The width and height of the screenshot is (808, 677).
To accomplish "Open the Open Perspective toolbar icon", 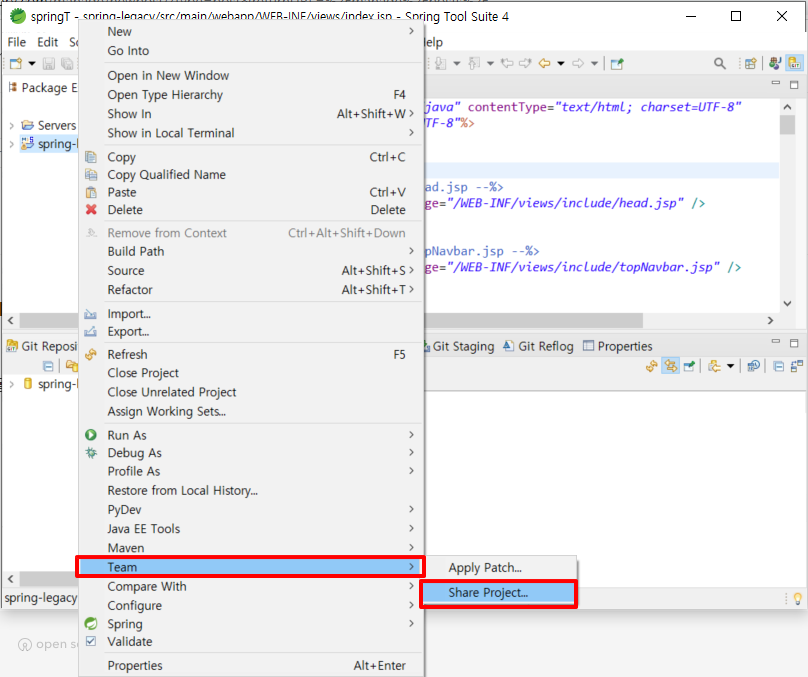I will (x=751, y=63).
